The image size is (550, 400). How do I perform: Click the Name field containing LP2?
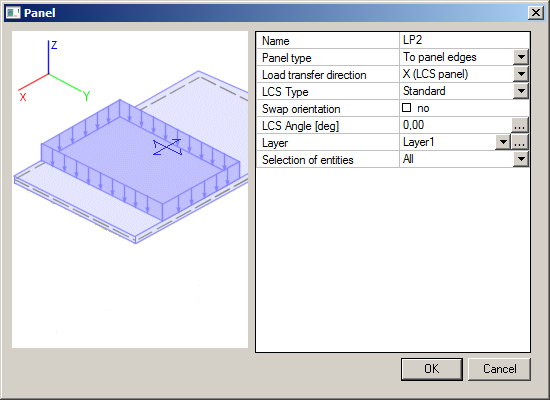(464, 40)
